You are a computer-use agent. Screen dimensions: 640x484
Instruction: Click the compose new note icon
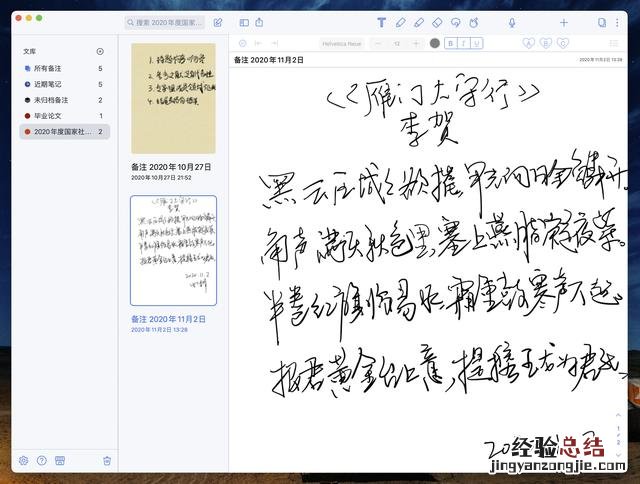tap(219, 22)
